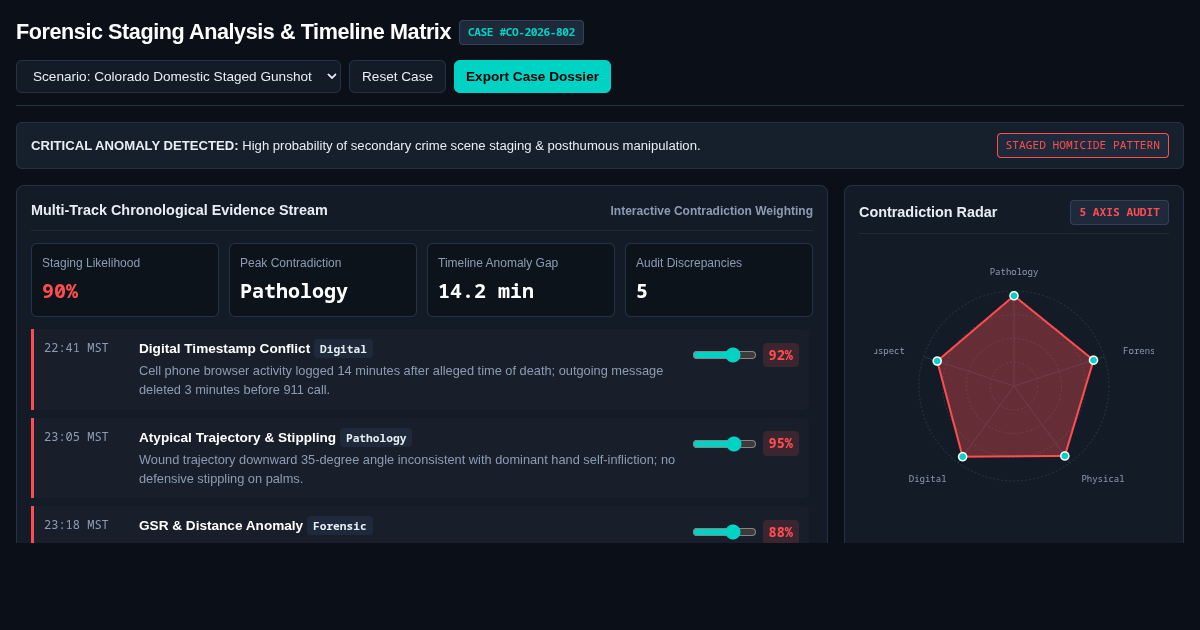Click the Pathology radar axis label

click(x=1014, y=272)
